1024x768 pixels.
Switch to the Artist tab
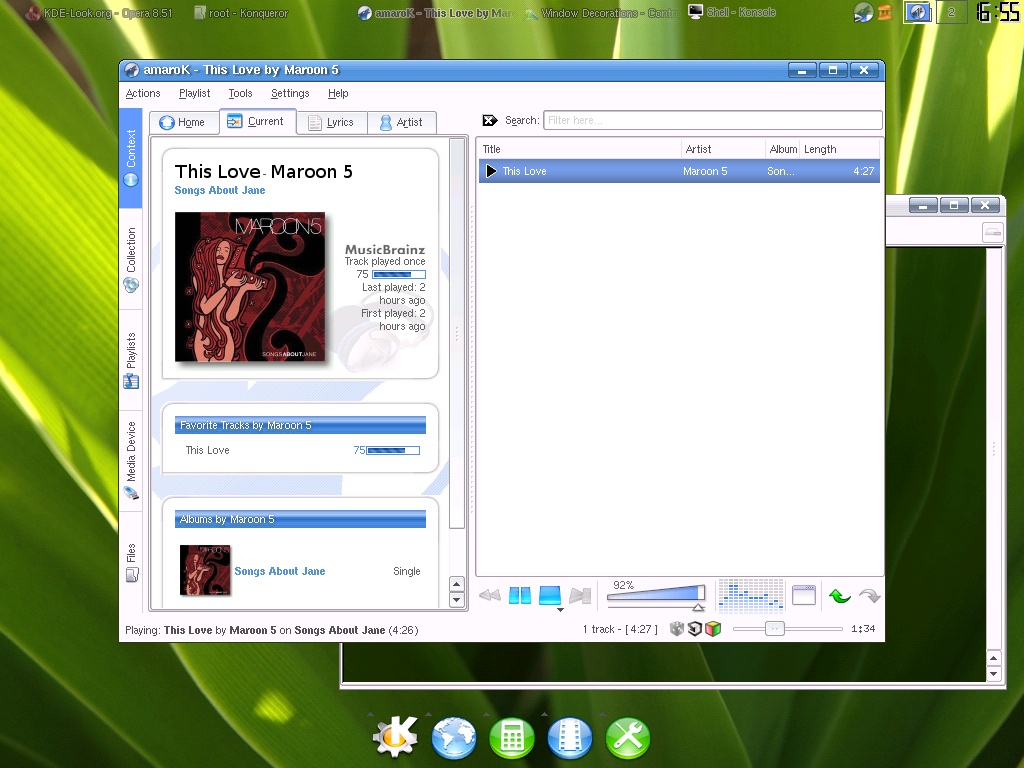(402, 122)
